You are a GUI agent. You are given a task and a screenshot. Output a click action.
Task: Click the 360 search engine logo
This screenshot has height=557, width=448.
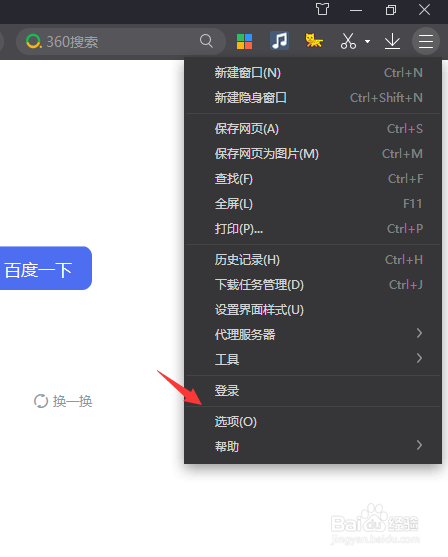(x=34, y=42)
